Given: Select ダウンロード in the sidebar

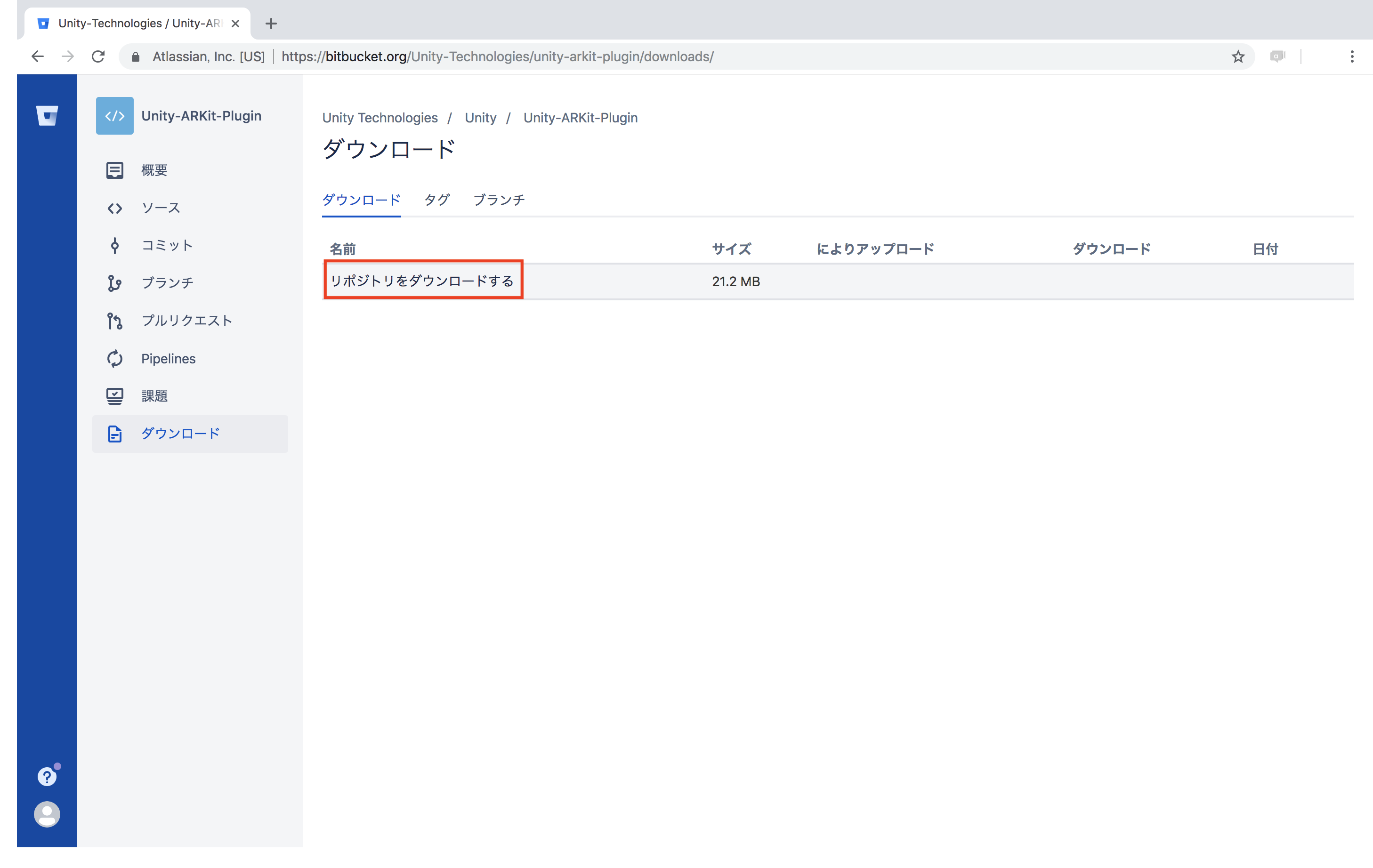Looking at the screenshot, I should coord(190,434).
